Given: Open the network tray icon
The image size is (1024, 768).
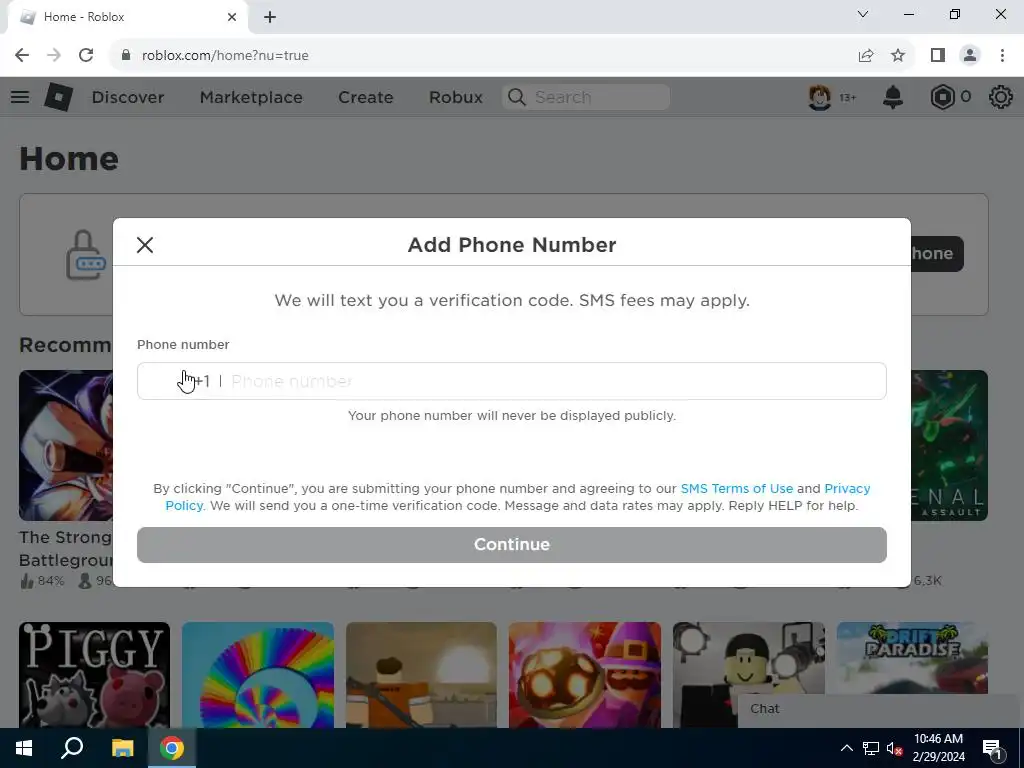Looking at the screenshot, I should 871,748.
